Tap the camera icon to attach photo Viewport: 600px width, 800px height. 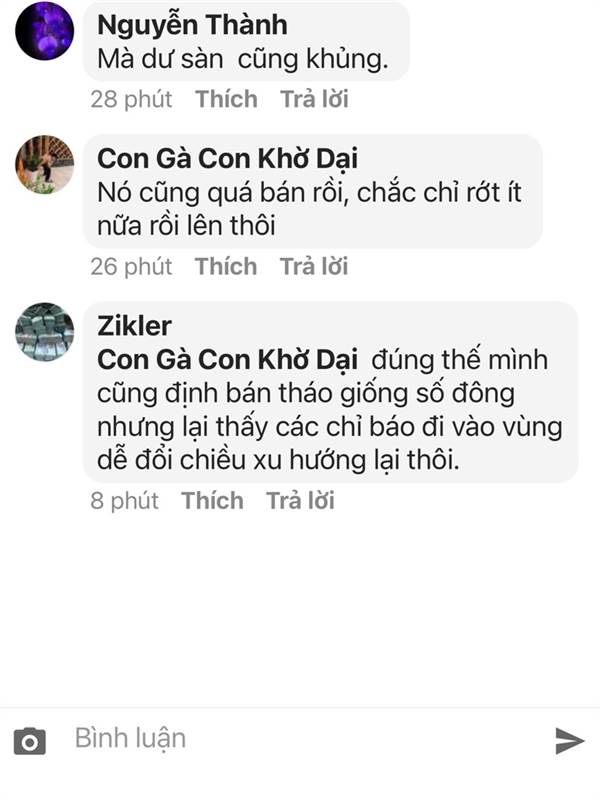30,741
